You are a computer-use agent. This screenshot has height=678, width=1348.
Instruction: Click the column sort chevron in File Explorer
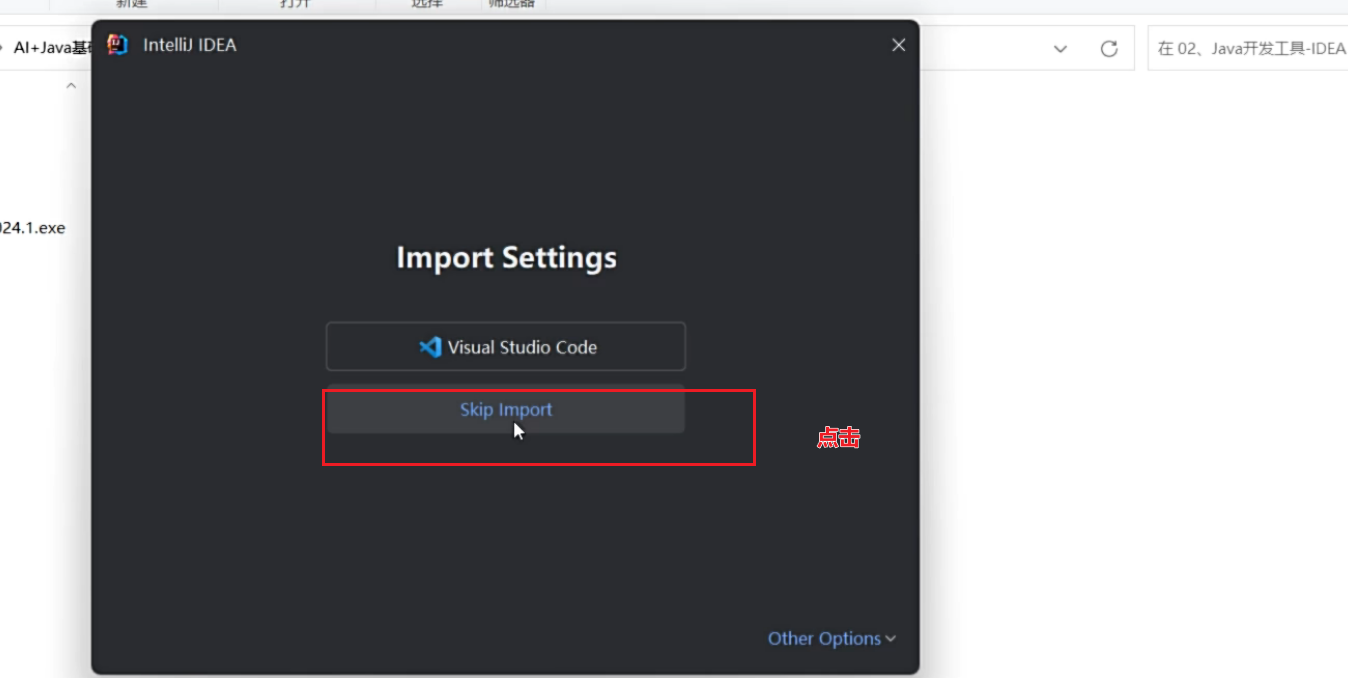tap(71, 86)
